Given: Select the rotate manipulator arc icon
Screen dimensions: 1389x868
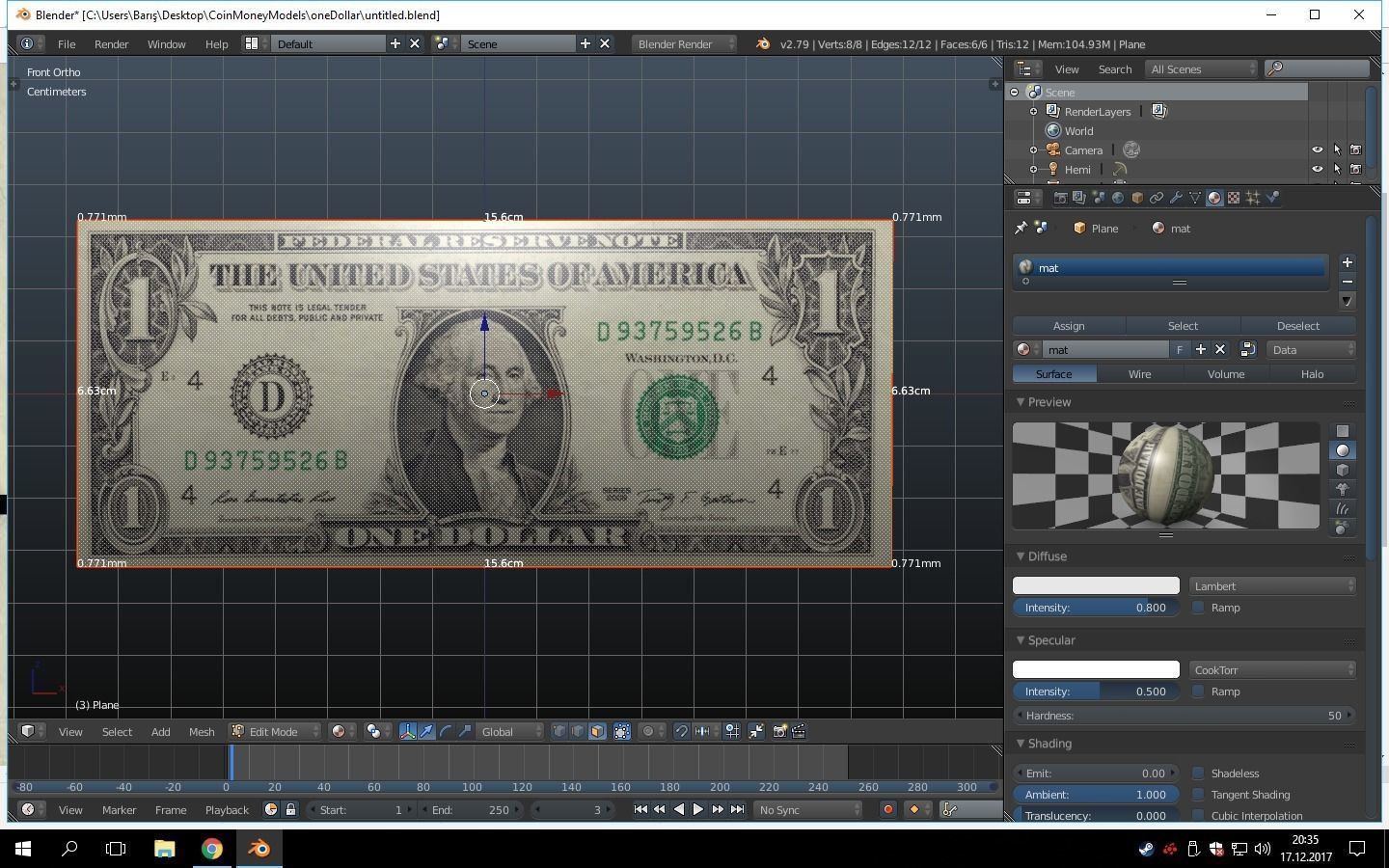Looking at the screenshot, I should pyautogui.click(x=446, y=732).
